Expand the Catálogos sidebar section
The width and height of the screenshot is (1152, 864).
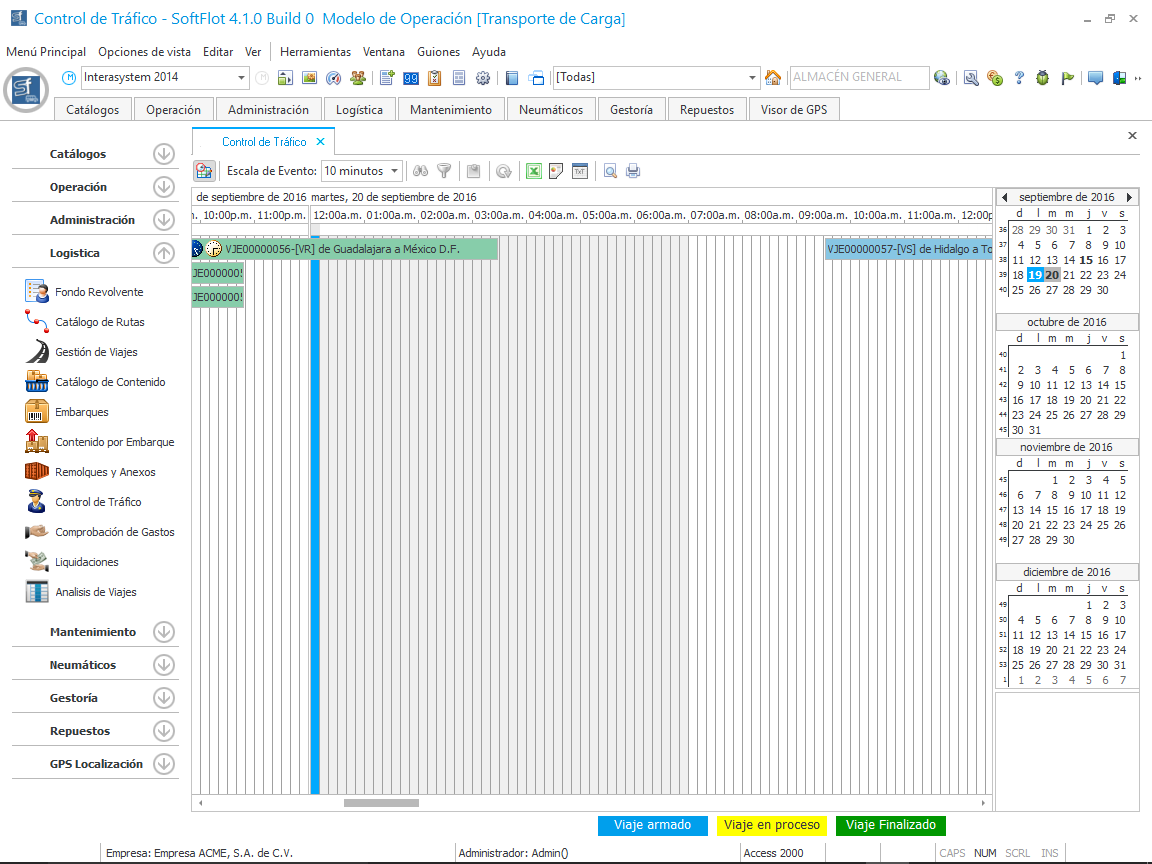click(x=164, y=154)
